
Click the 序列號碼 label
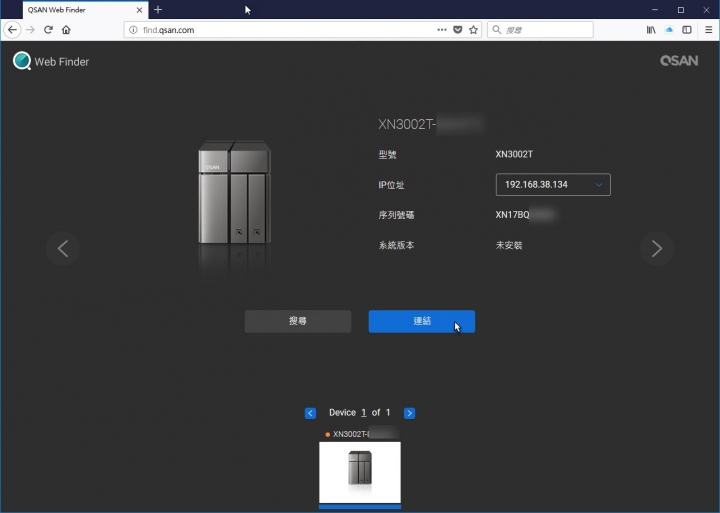click(x=396, y=215)
